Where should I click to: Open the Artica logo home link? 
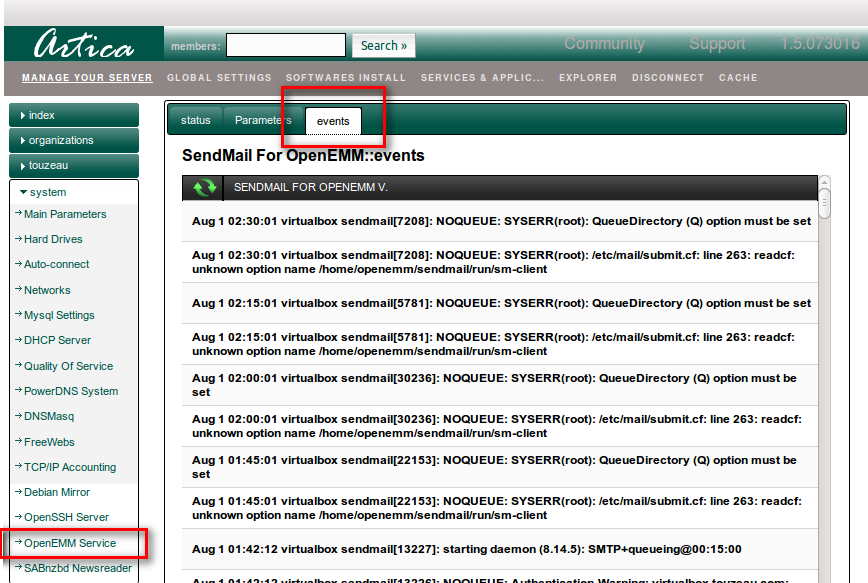(x=84, y=44)
